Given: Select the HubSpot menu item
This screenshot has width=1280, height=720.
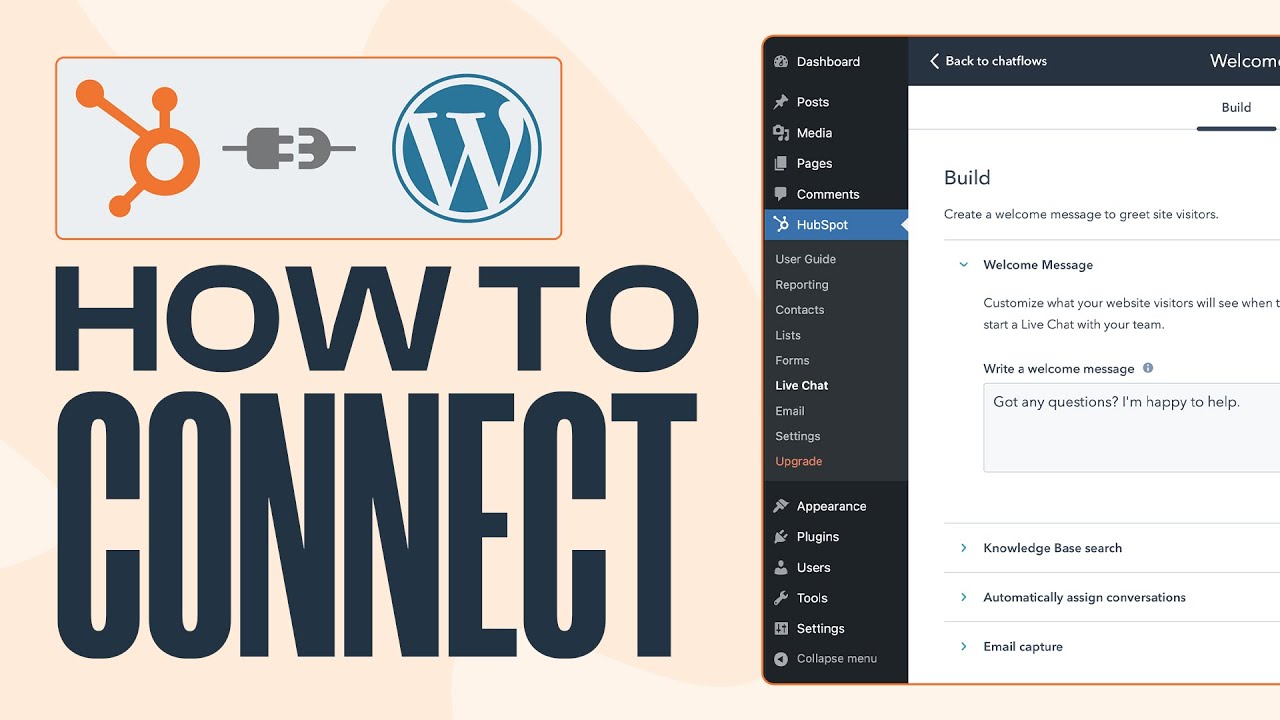Looking at the screenshot, I should [x=836, y=225].
